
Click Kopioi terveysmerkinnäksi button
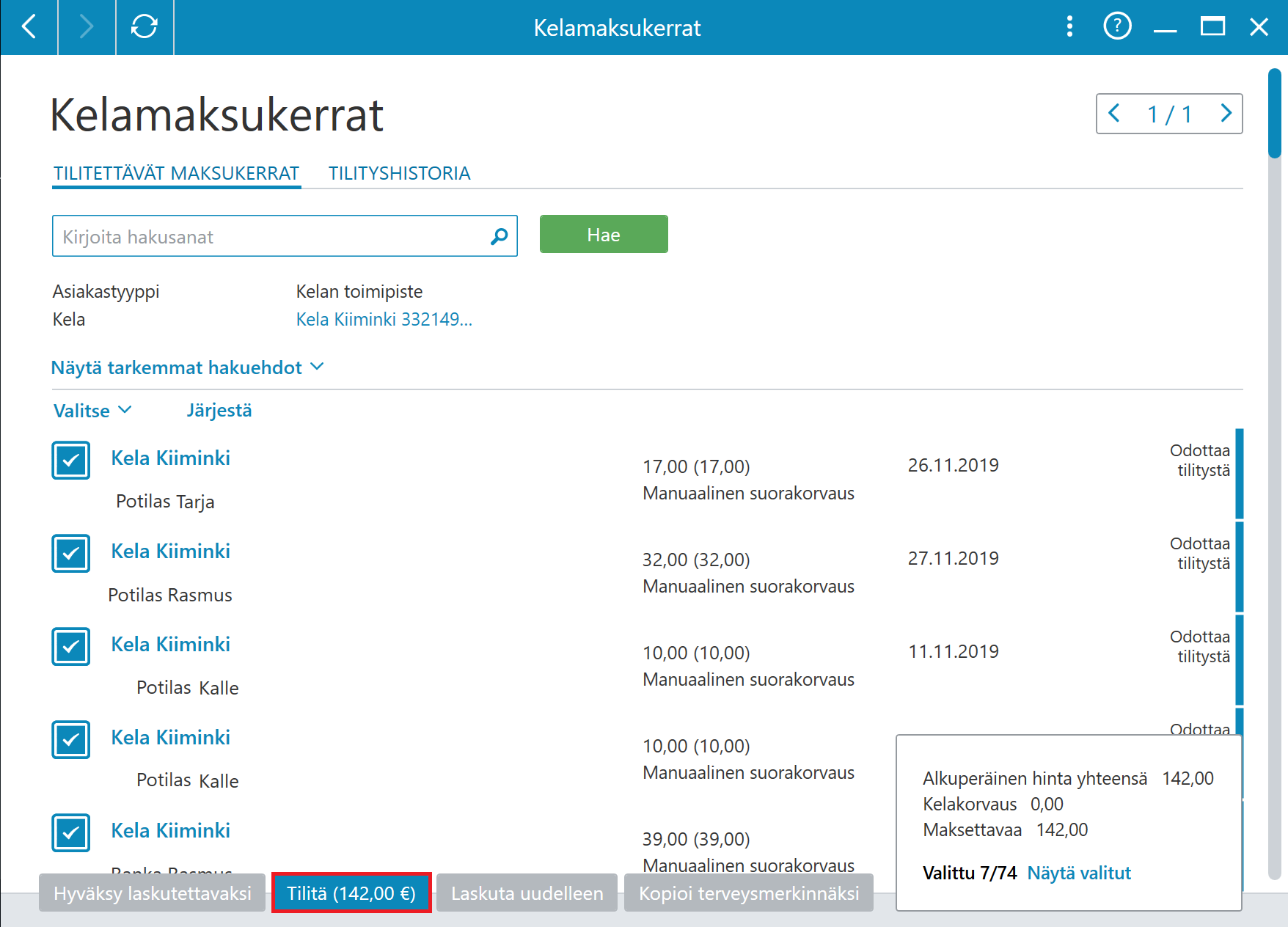tap(749, 893)
